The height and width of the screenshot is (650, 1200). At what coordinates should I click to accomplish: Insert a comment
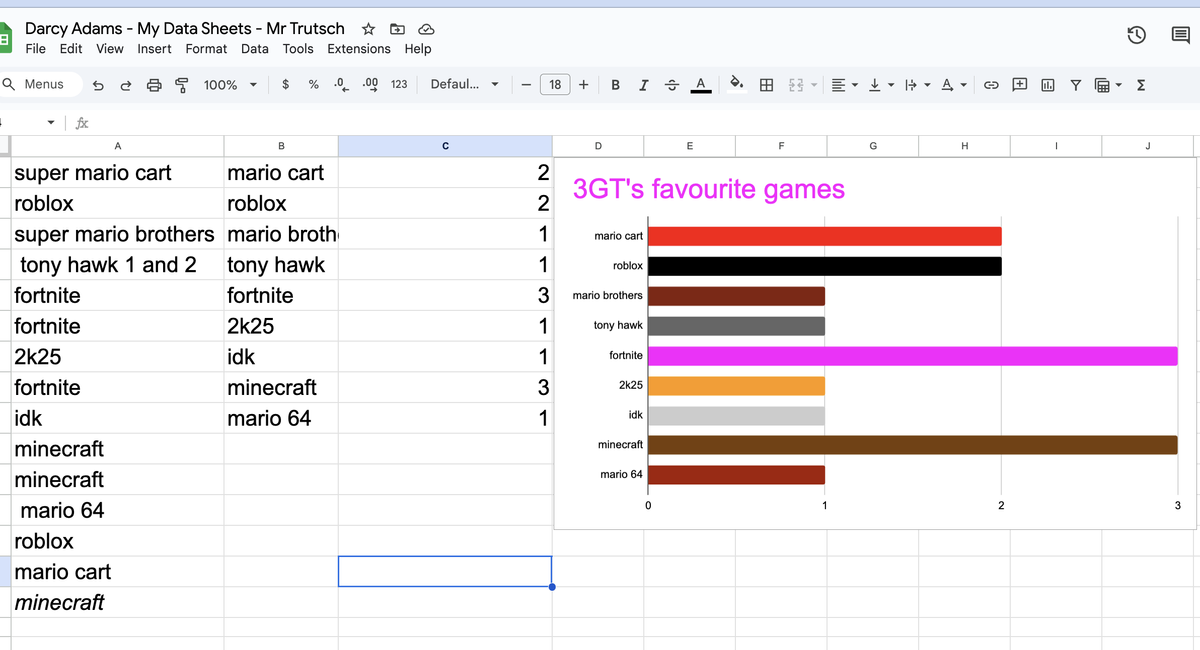[x=1020, y=85]
